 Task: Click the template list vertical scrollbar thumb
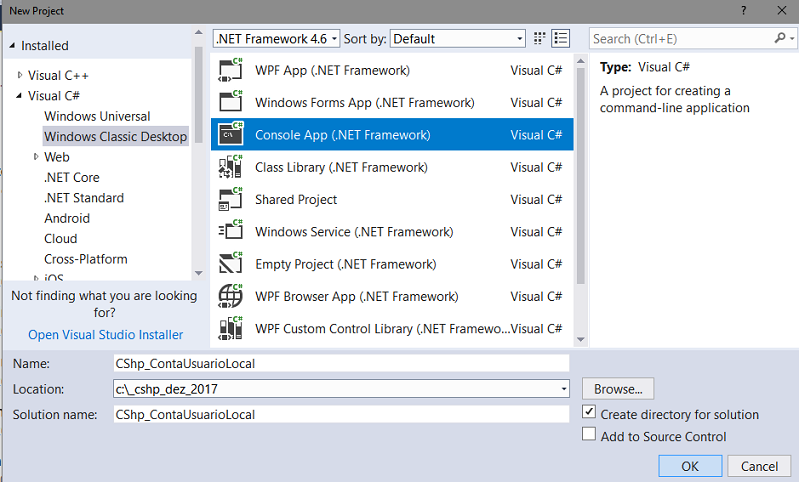point(580,175)
